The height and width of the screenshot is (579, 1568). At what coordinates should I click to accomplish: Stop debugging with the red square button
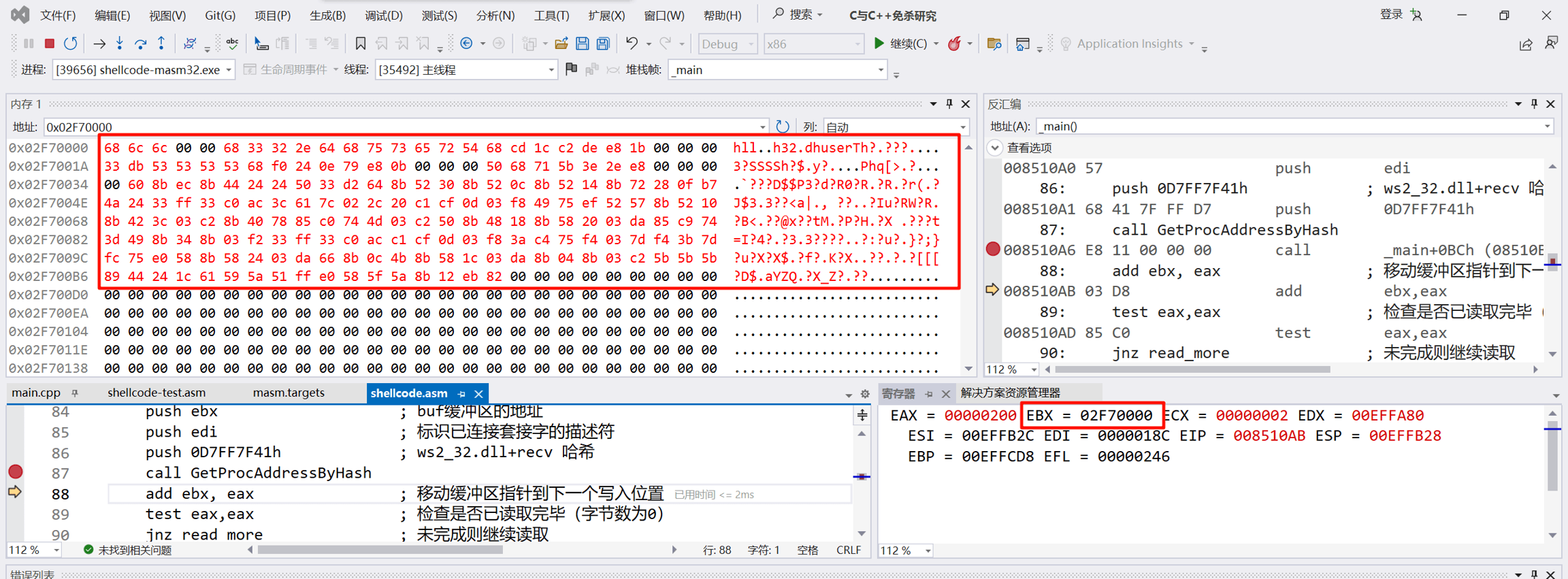click(49, 44)
